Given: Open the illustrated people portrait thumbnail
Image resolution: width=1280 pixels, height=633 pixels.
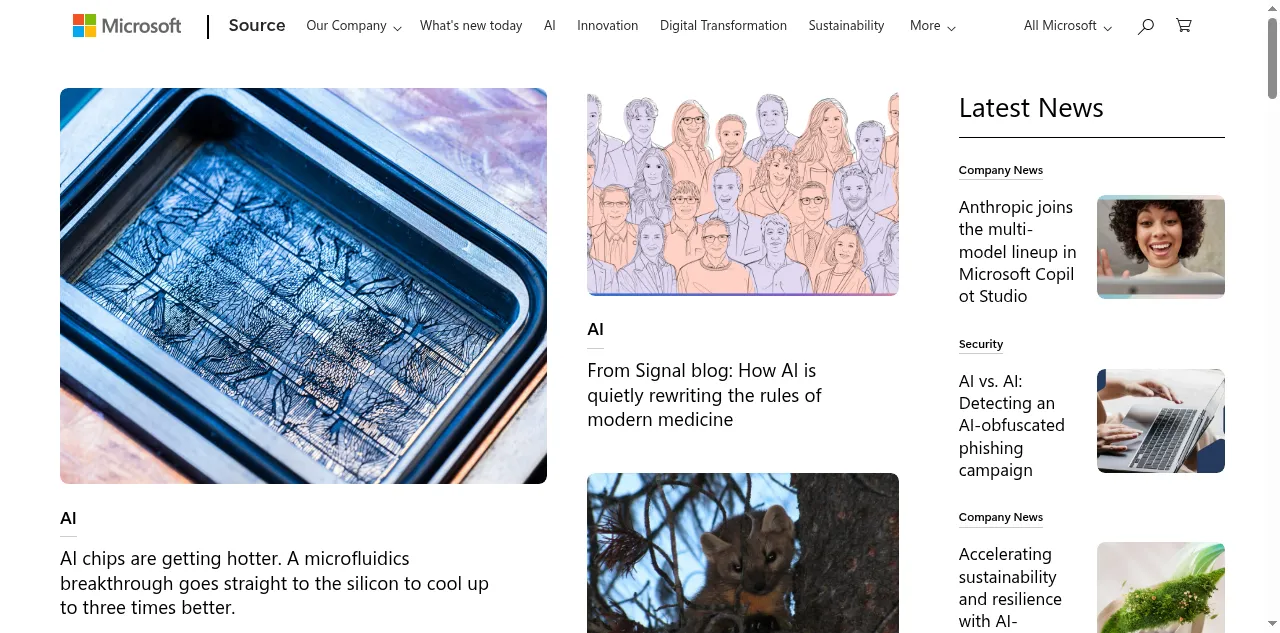Looking at the screenshot, I should (x=743, y=192).
